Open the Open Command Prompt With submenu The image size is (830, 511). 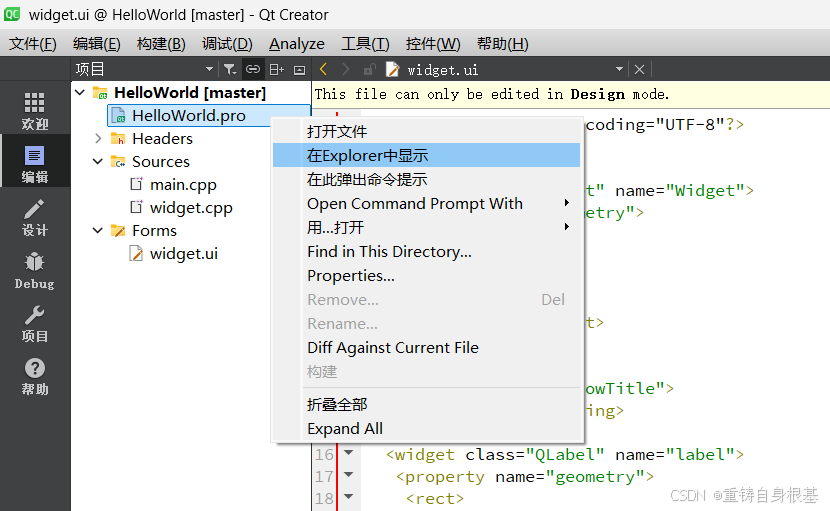(x=427, y=203)
